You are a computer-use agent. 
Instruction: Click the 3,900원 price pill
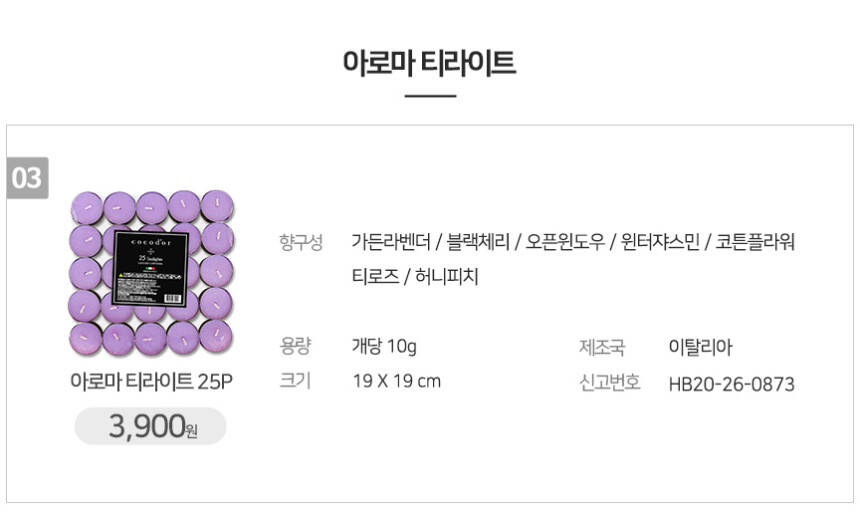pos(151,426)
